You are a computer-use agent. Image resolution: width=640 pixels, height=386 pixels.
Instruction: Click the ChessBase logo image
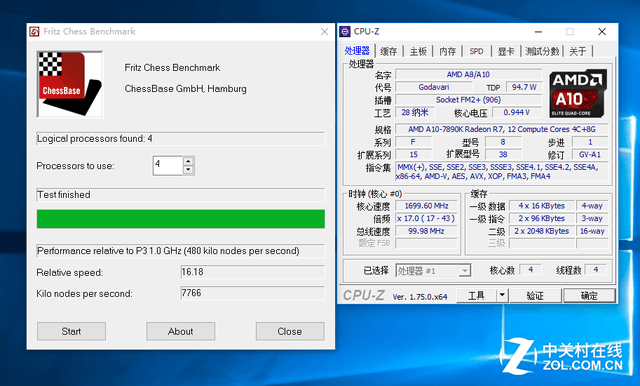pyautogui.click(x=70, y=84)
